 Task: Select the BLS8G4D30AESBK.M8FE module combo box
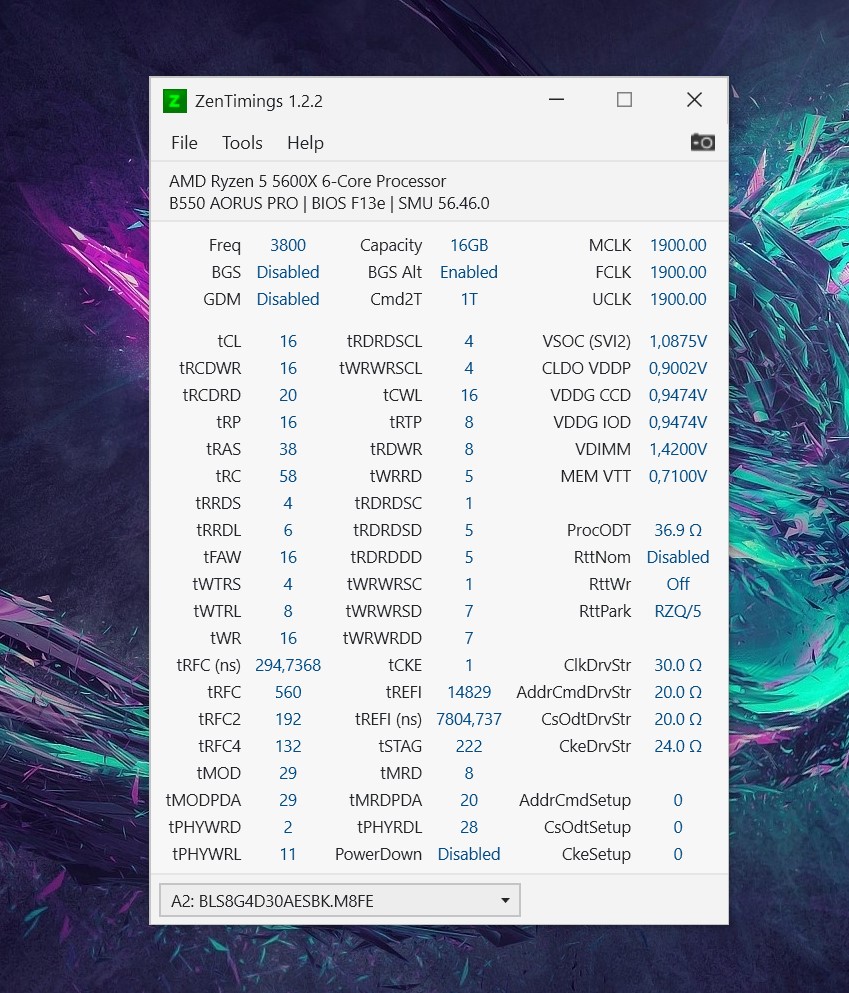340,900
